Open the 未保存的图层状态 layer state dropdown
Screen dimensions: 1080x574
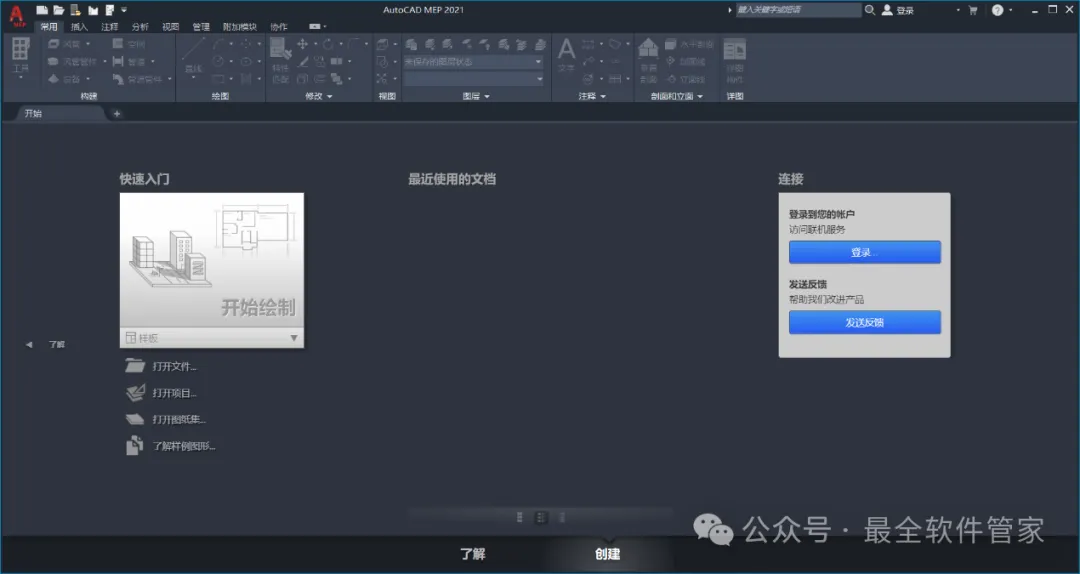(x=473, y=62)
